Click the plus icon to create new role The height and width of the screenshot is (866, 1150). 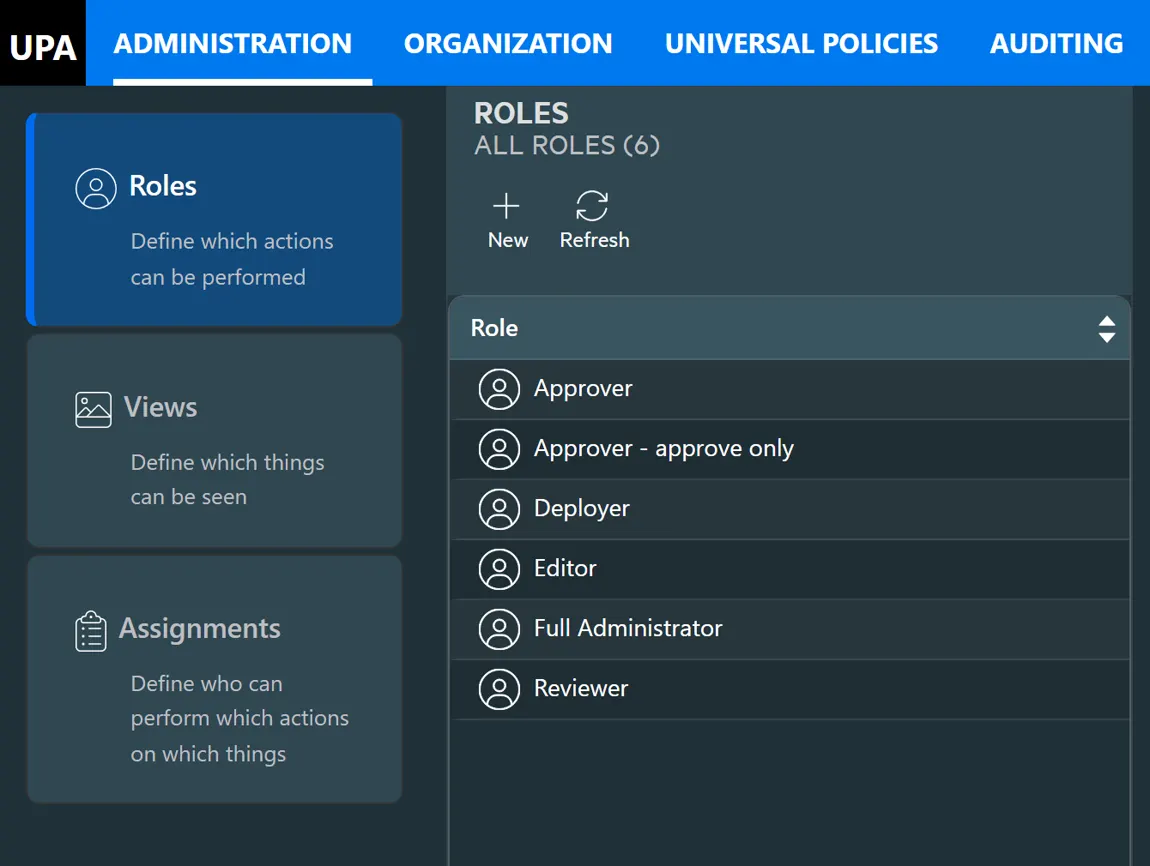point(506,206)
